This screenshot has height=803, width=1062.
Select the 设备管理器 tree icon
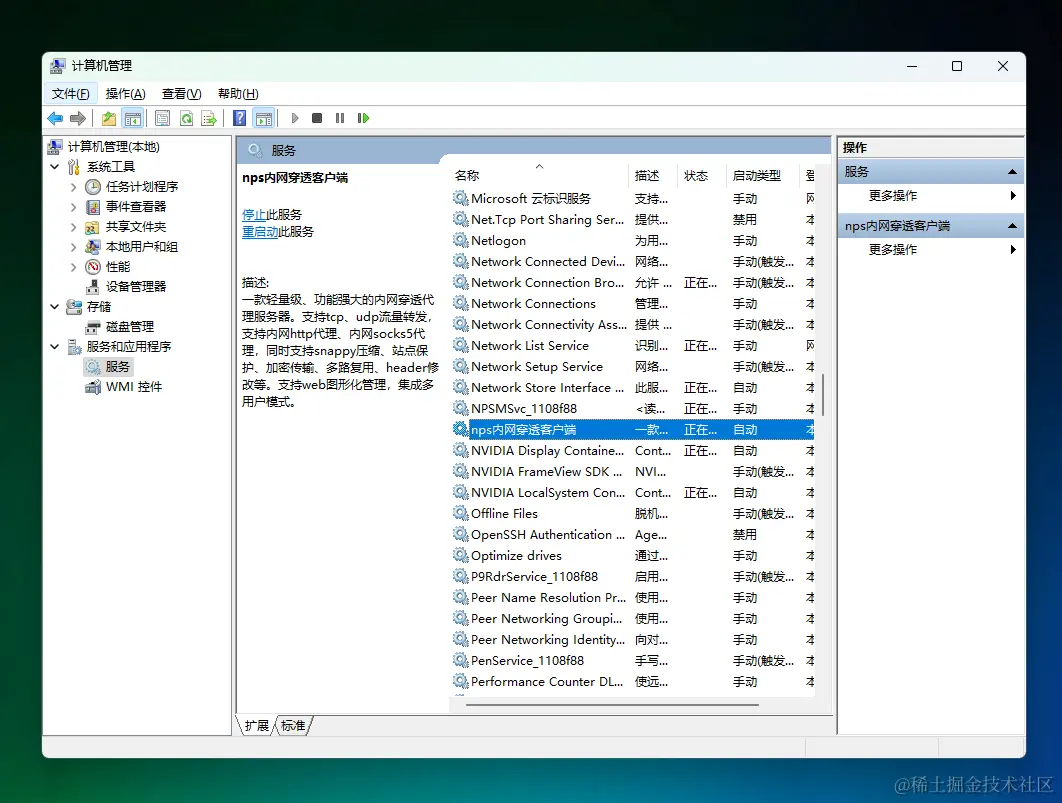[x=93, y=287]
